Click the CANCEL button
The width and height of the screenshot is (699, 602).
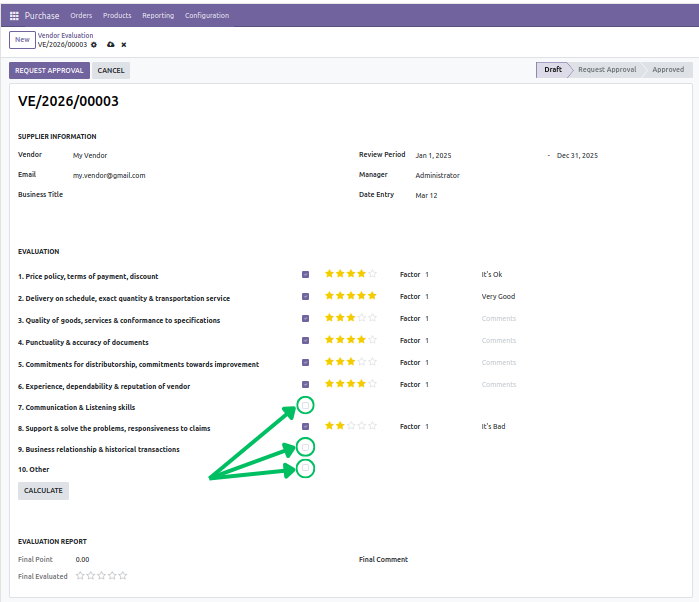point(111,70)
